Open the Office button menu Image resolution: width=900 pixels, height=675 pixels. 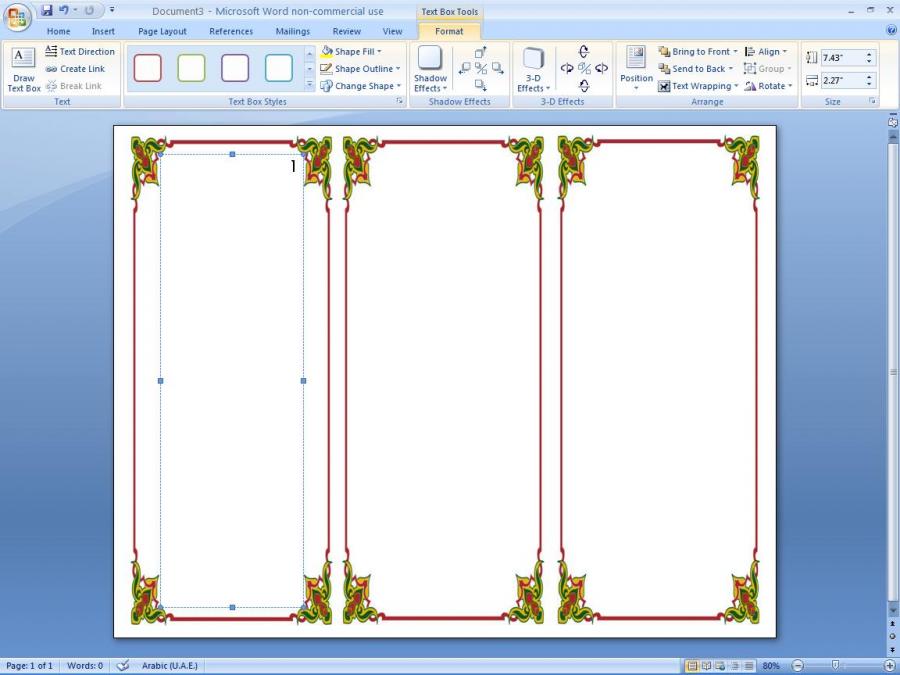coord(18,16)
